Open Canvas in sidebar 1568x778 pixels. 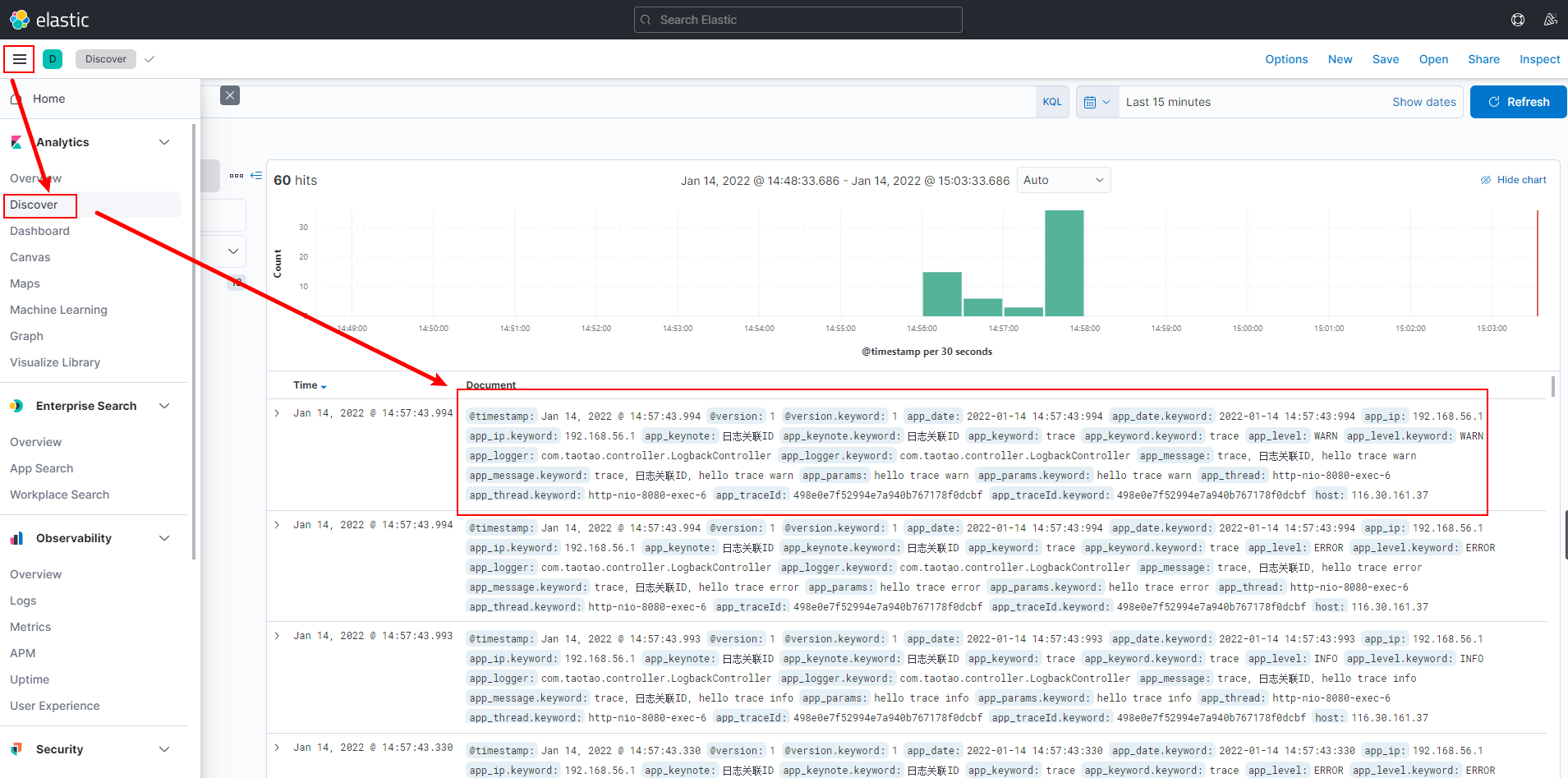tap(30, 257)
